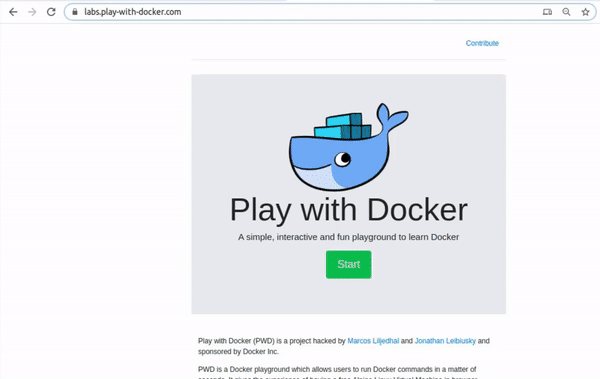The height and width of the screenshot is (379, 600).
Task: Open the Marcos Liljedhal link
Action: (373, 341)
